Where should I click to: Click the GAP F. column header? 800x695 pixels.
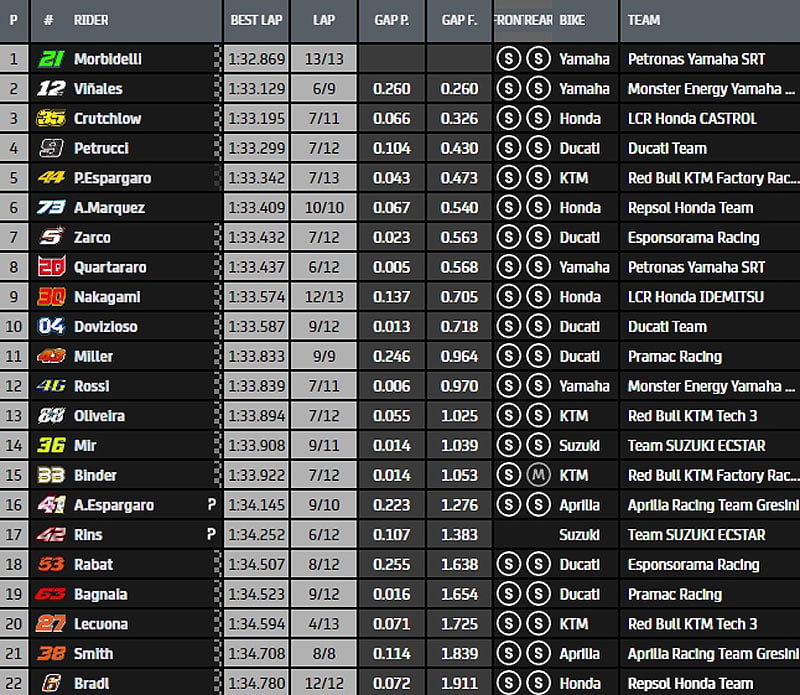click(459, 20)
